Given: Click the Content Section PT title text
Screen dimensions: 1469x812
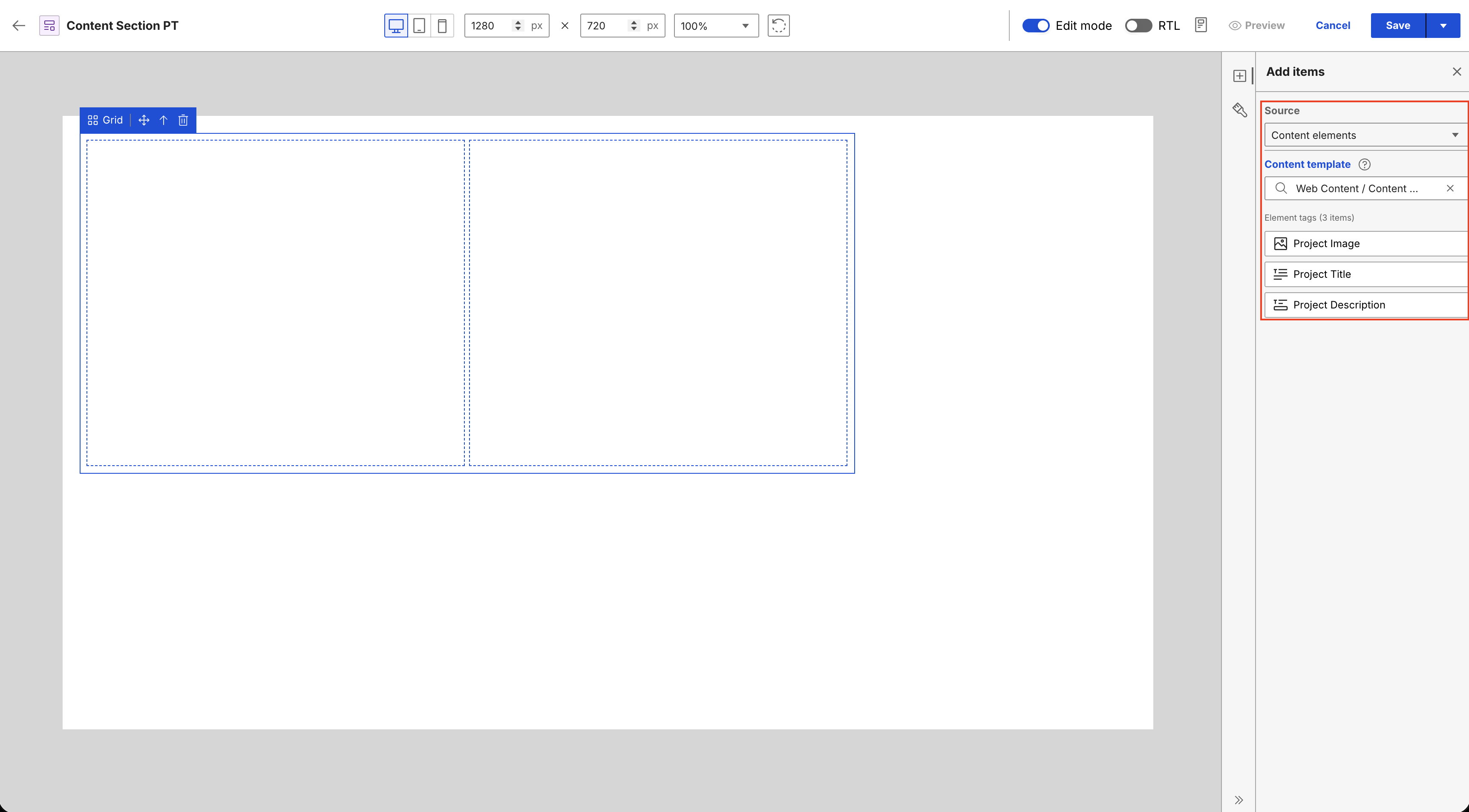Looking at the screenshot, I should [x=122, y=26].
